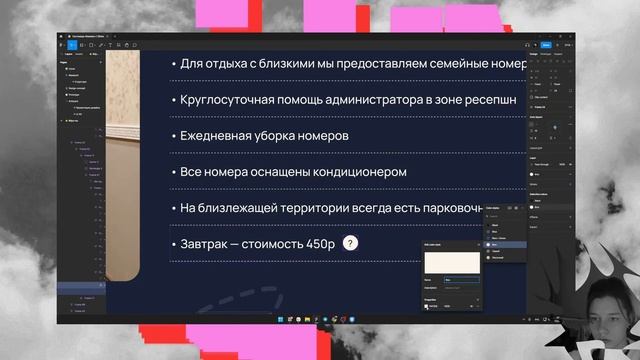Select the Move tool in toolbar

pyautogui.click(x=72, y=45)
